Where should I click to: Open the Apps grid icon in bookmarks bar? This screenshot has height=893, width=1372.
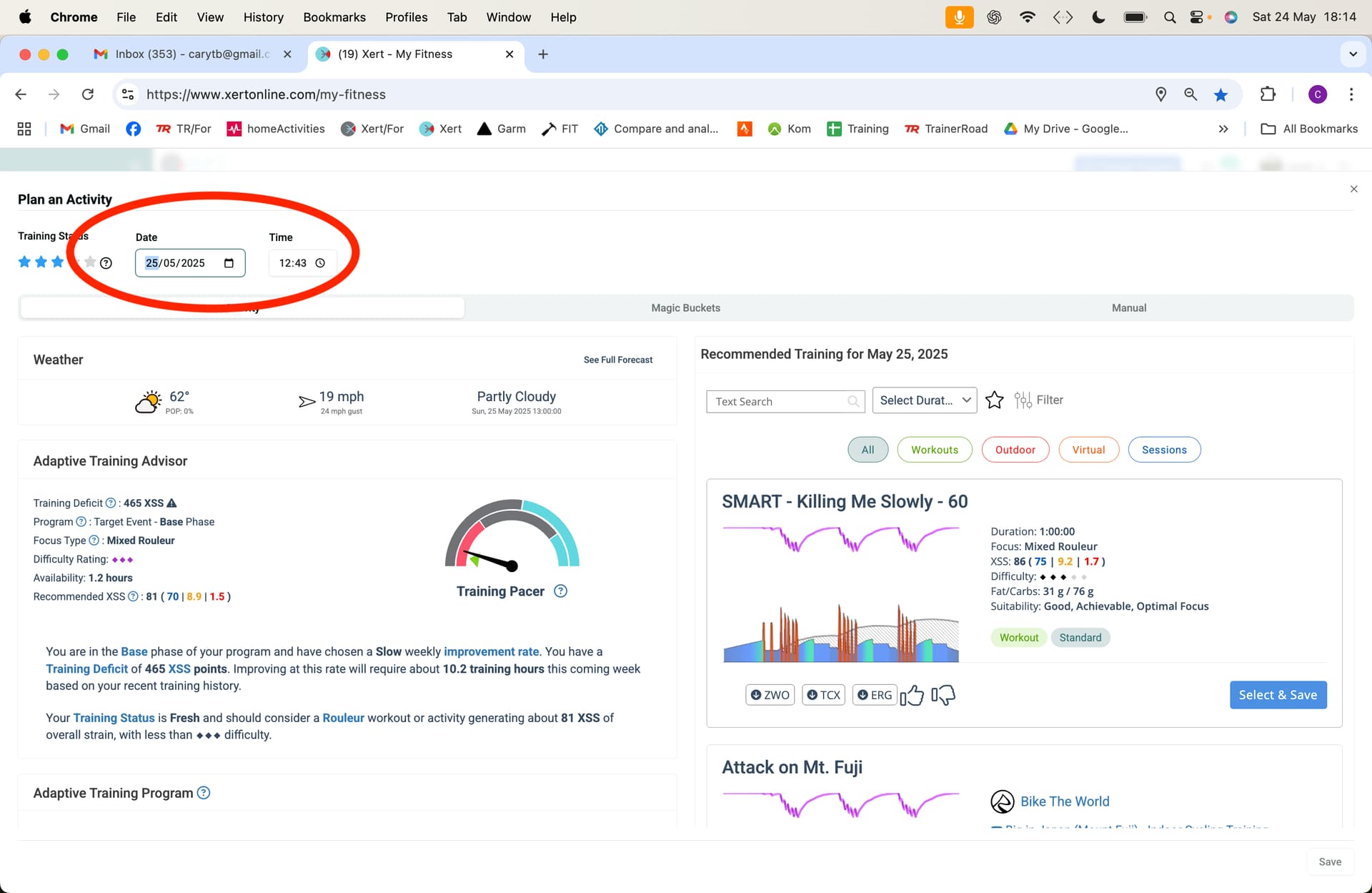pyautogui.click(x=24, y=129)
